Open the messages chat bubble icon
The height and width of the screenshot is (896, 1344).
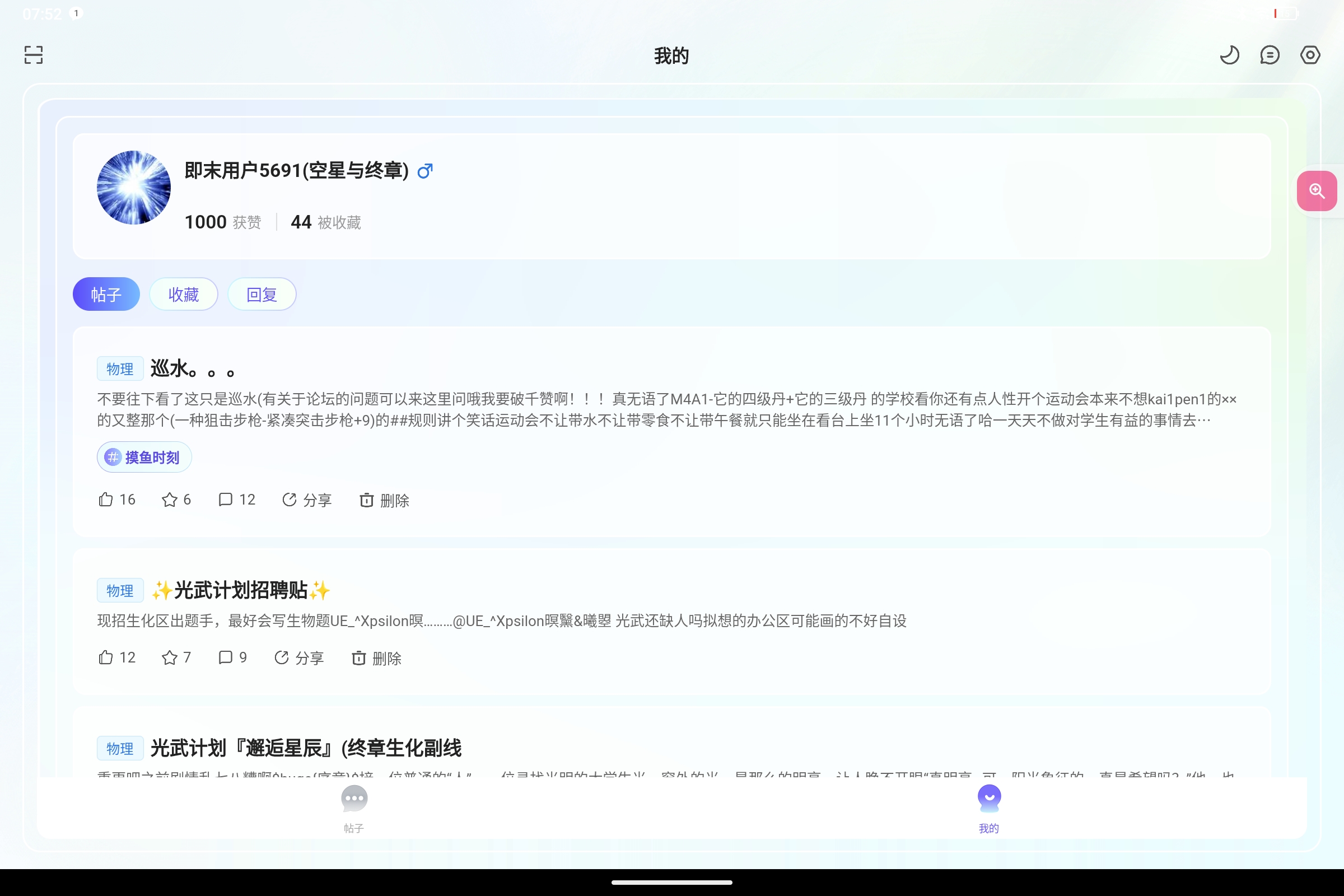(x=1269, y=55)
